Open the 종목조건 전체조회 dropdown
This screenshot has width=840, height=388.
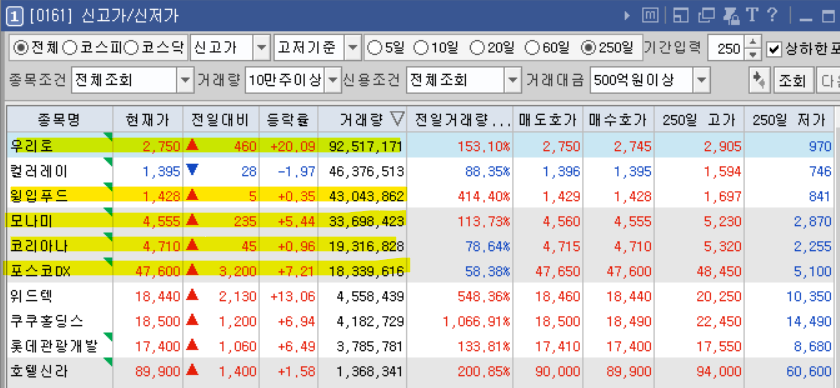185,80
